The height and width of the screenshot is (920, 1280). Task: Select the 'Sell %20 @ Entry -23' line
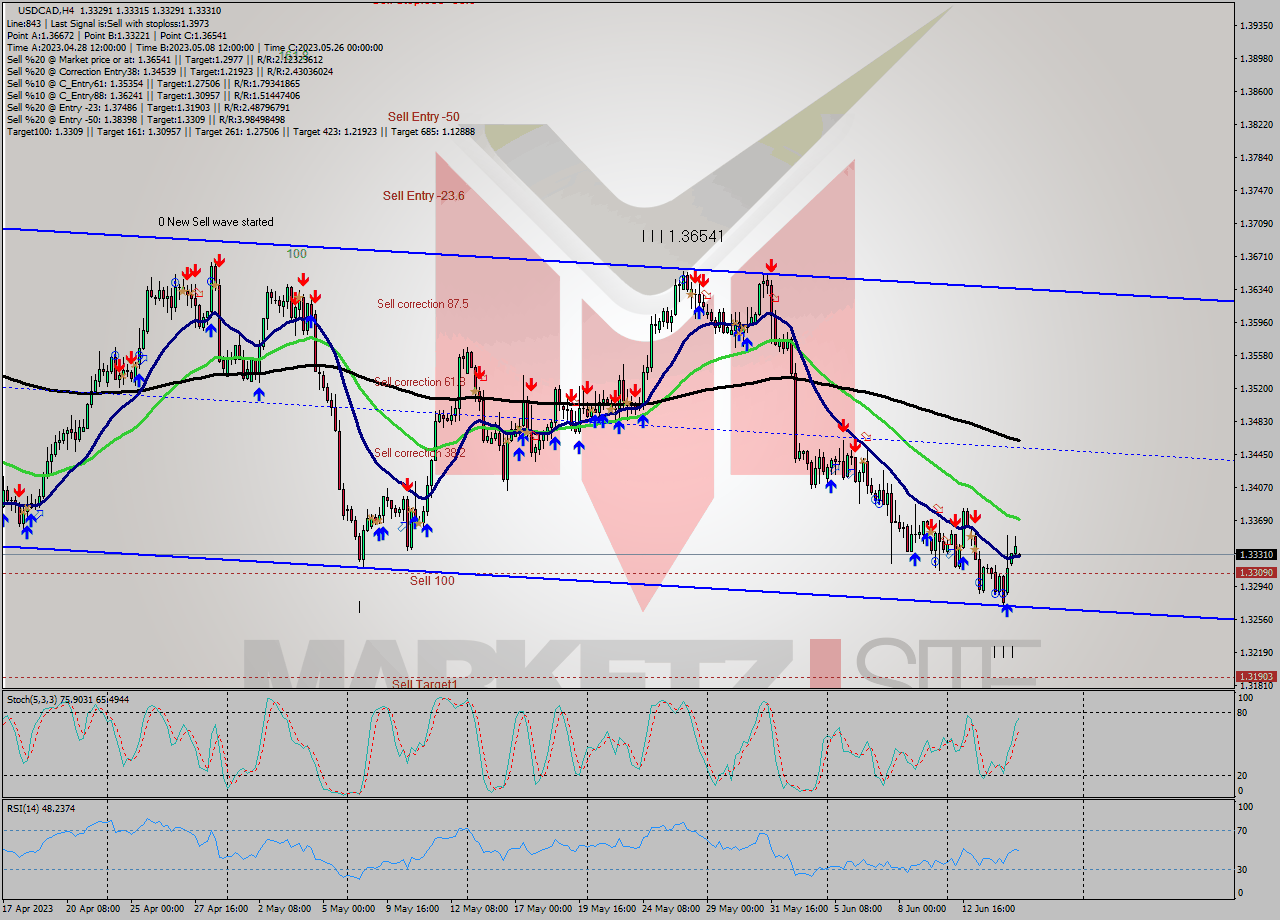click(146, 107)
